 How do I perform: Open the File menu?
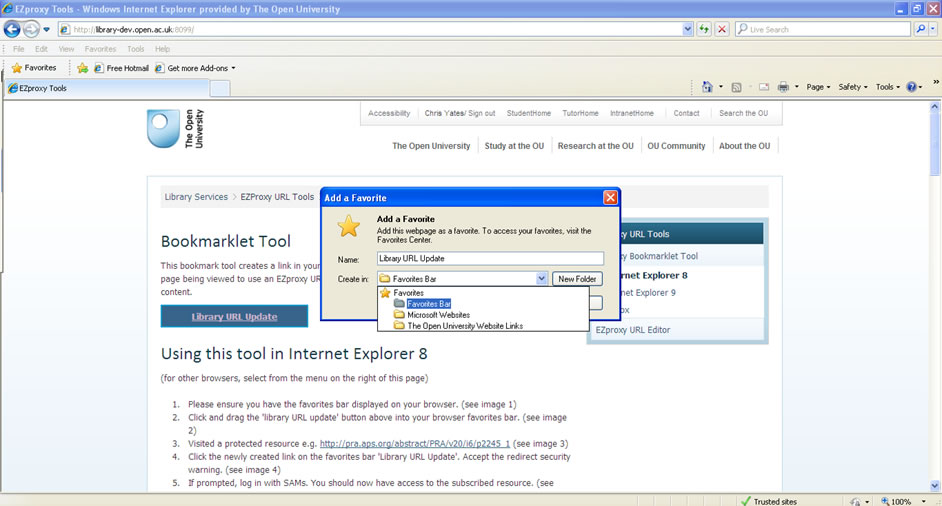click(19, 49)
